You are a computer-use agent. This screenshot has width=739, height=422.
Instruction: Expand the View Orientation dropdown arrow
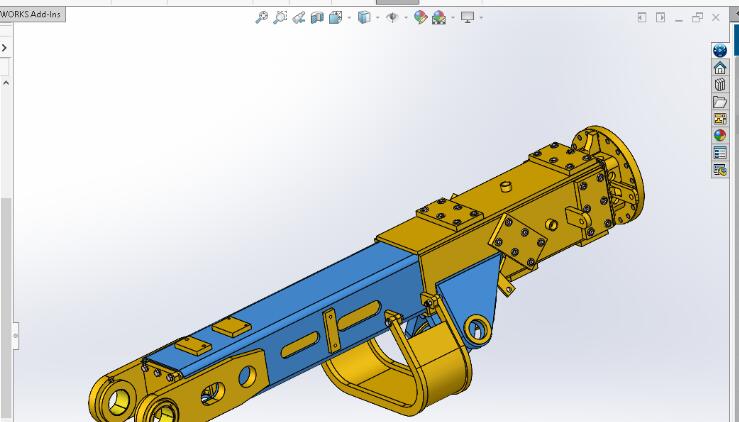[x=349, y=18]
